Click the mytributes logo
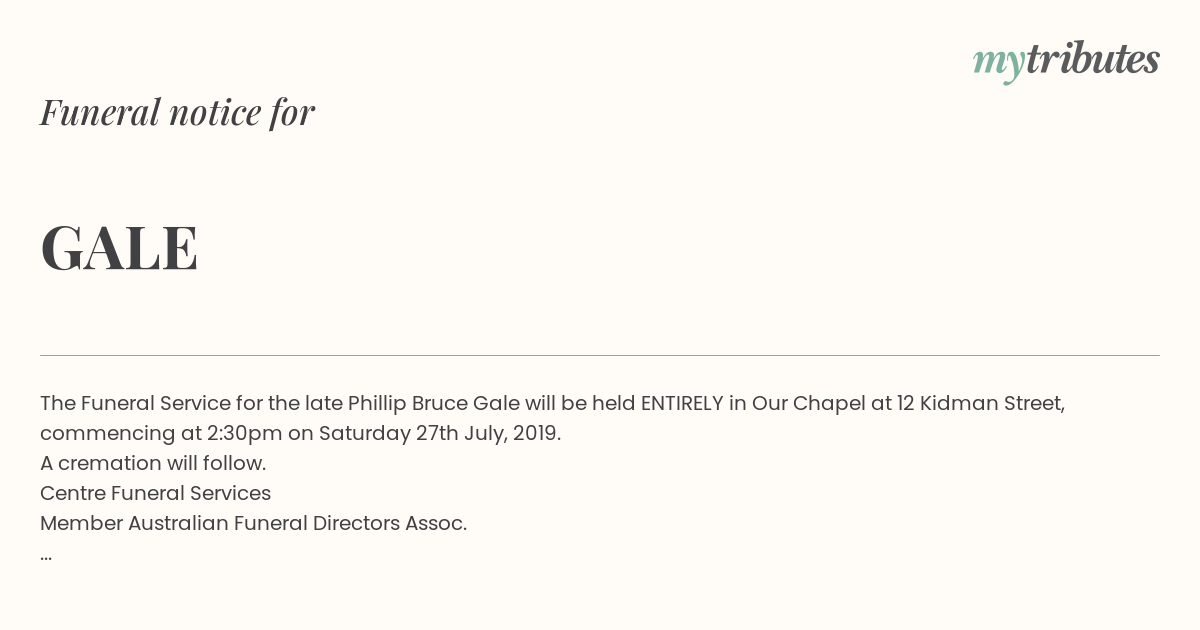The image size is (1200, 630). point(1066,62)
